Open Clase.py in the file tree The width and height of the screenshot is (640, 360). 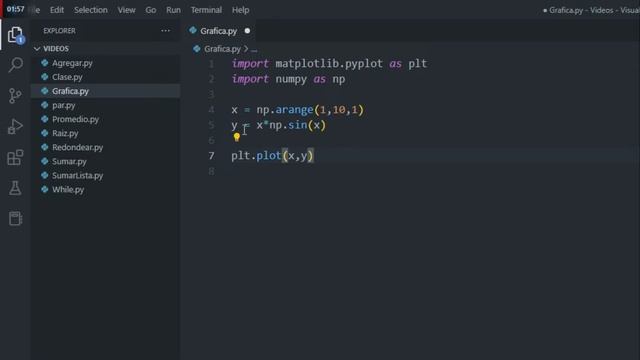[x=106, y=77]
